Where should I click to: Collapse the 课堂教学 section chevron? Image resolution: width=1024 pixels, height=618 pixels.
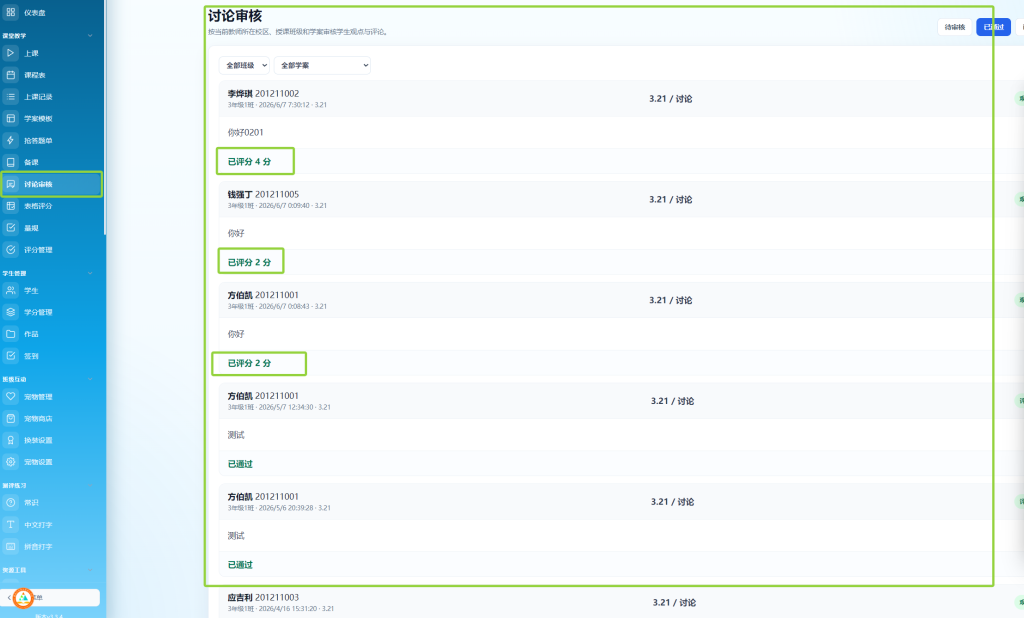click(90, 35)
